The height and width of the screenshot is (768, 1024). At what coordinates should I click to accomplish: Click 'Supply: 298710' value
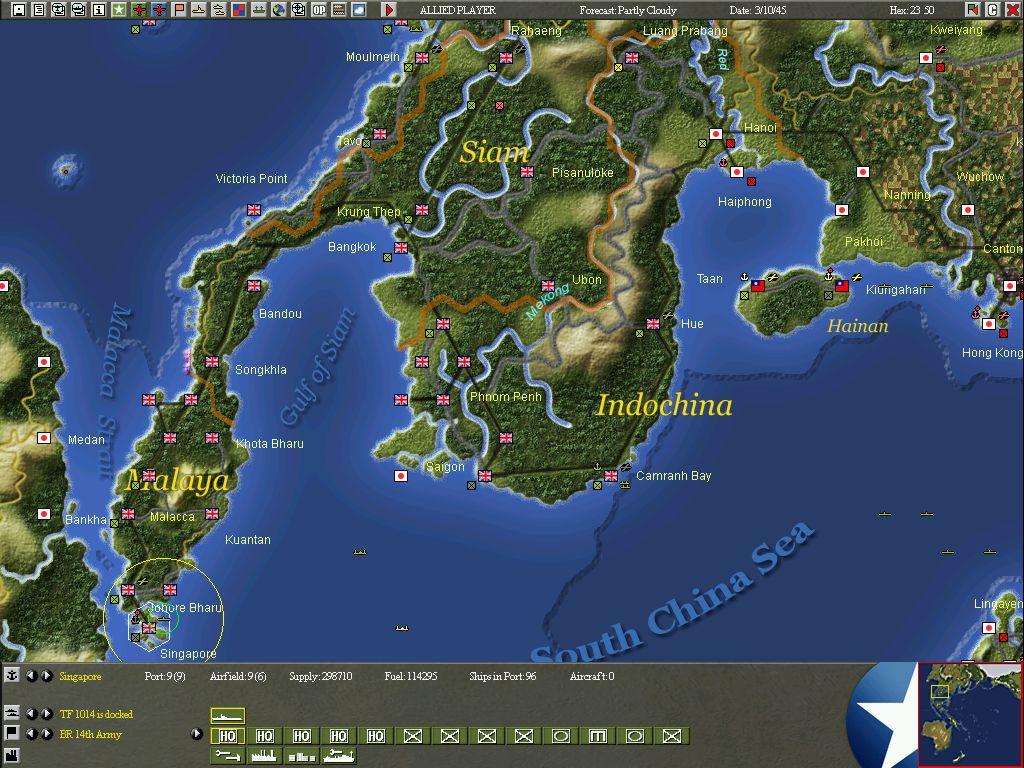click(x=321, y=676)
